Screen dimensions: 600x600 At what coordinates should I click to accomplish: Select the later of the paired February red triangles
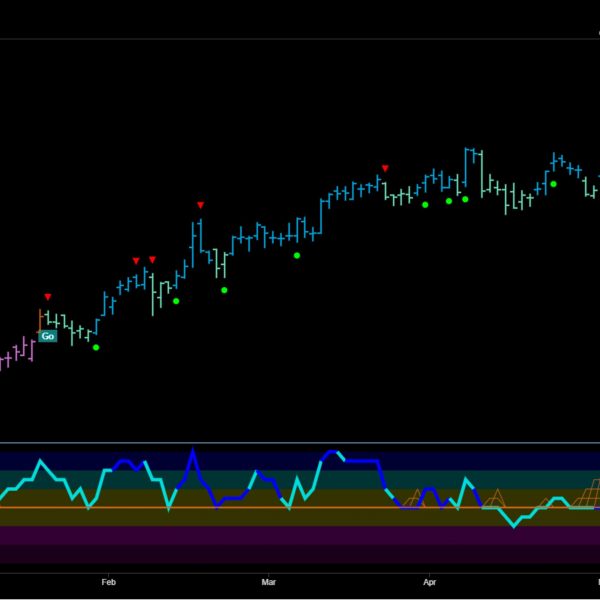(152, 260)
